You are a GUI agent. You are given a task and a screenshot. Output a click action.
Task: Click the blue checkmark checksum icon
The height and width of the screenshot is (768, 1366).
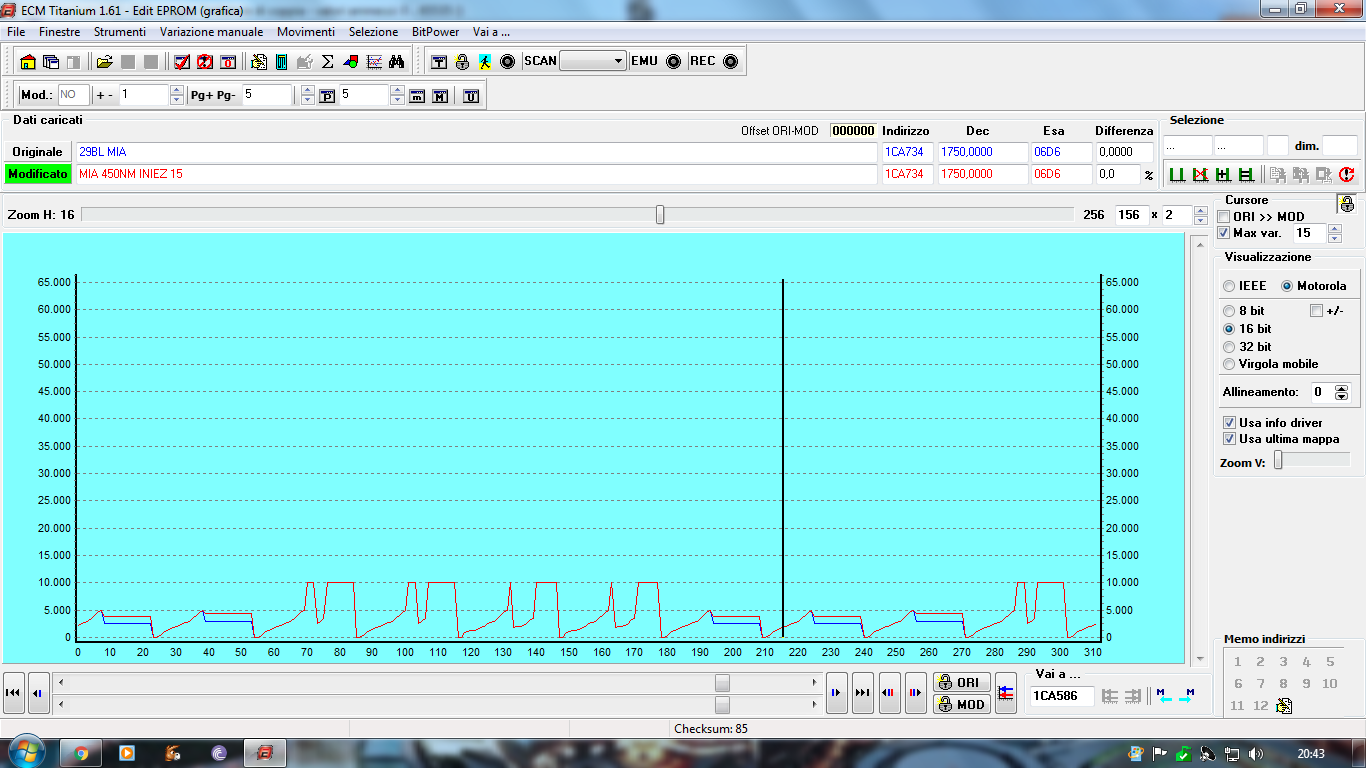(181, 61)
